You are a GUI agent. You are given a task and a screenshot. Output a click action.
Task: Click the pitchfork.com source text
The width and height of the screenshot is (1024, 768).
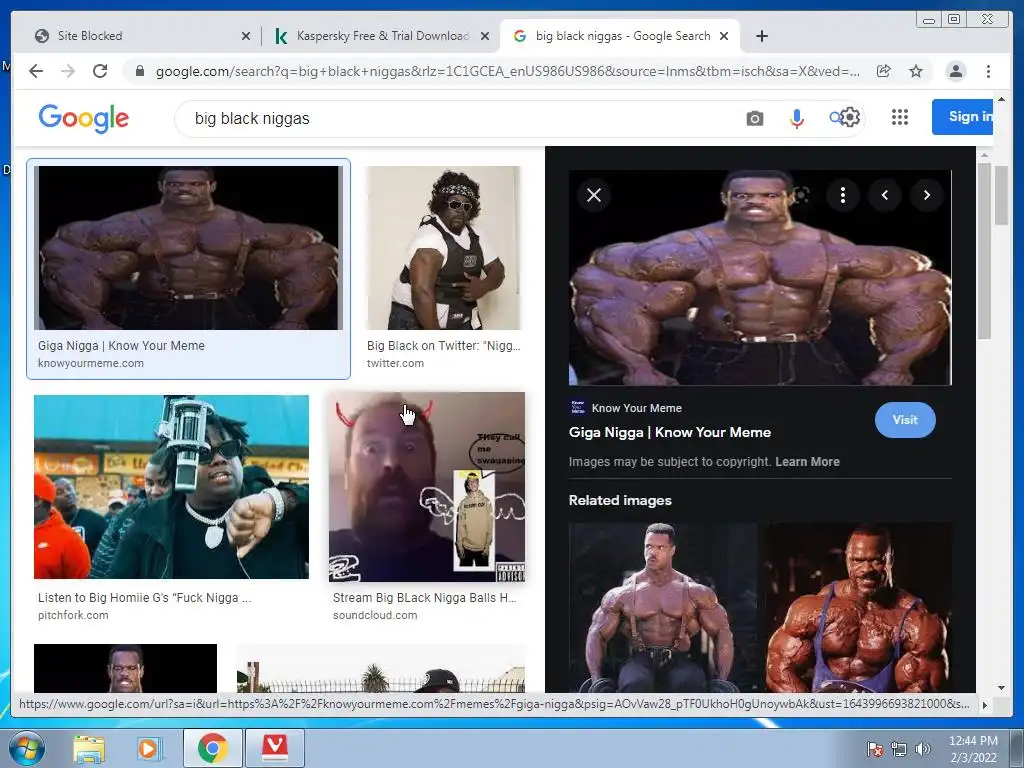(73, 615)
